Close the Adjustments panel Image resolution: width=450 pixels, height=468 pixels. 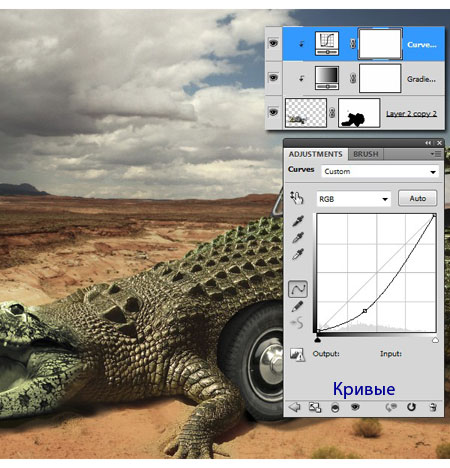click(x=439, y=143)
